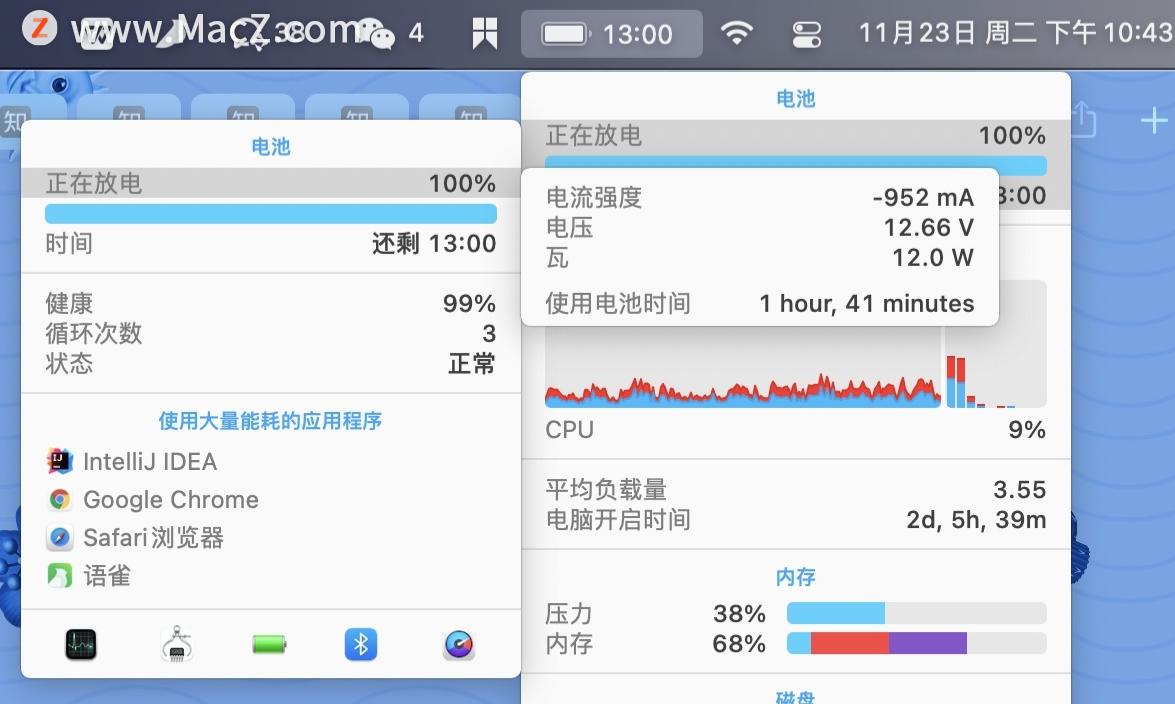Viewport: 1175px width, 704px height.
Task: Expand the 内存 section header
Action: tap(796, 577)
